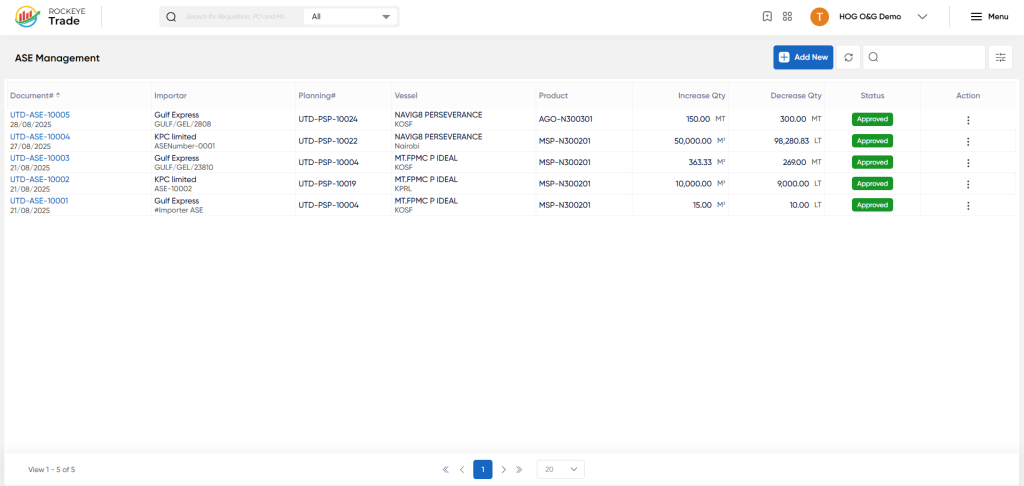Screen dimensions: 1024x486
Task: Click the refresh list icon
Action: click(848, 57)
